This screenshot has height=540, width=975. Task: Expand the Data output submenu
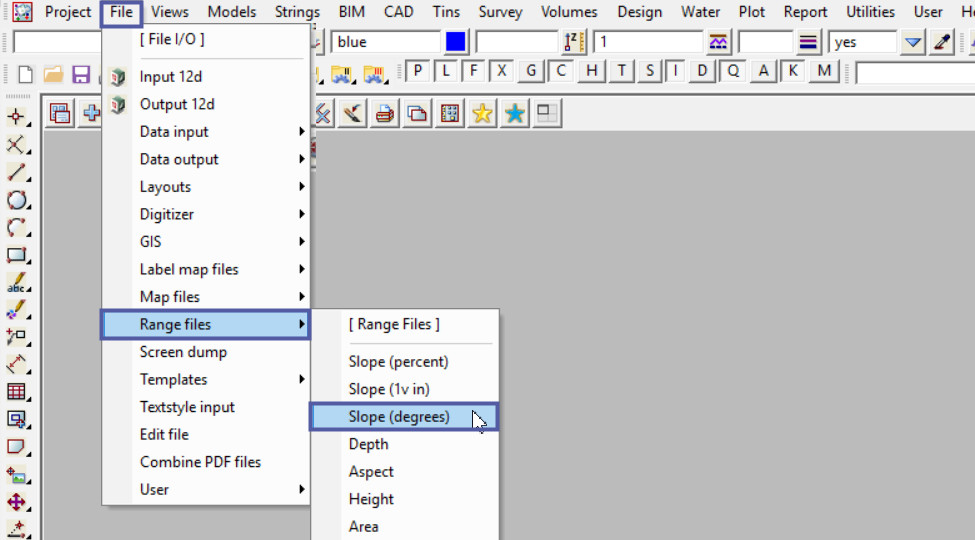pos(206,159)
